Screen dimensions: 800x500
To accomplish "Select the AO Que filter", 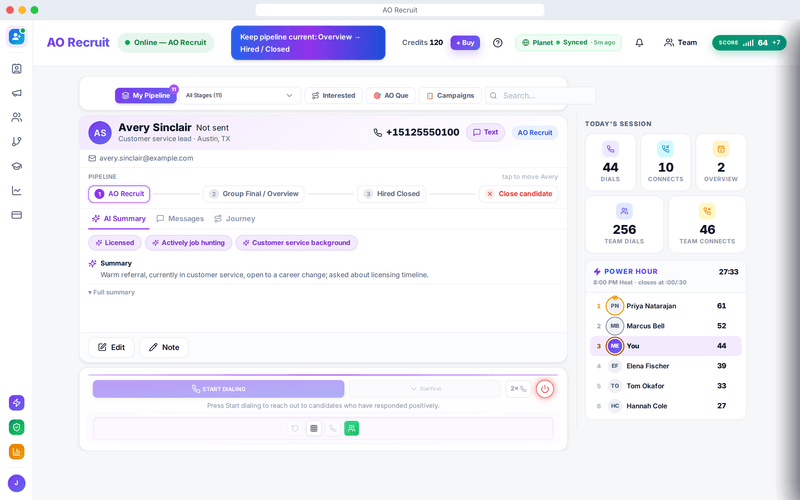I will pos(391,95).
